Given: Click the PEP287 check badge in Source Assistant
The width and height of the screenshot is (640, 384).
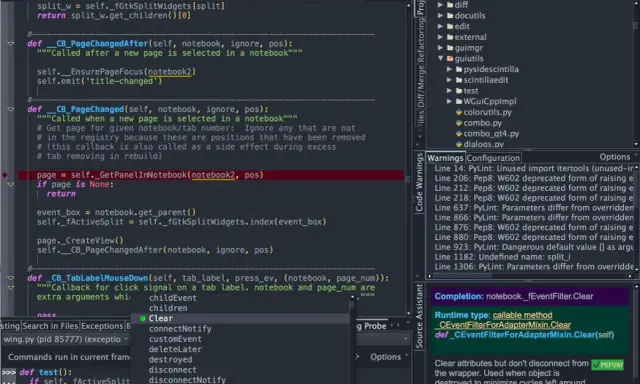Looking at the screenshot, I should (607, 364).
